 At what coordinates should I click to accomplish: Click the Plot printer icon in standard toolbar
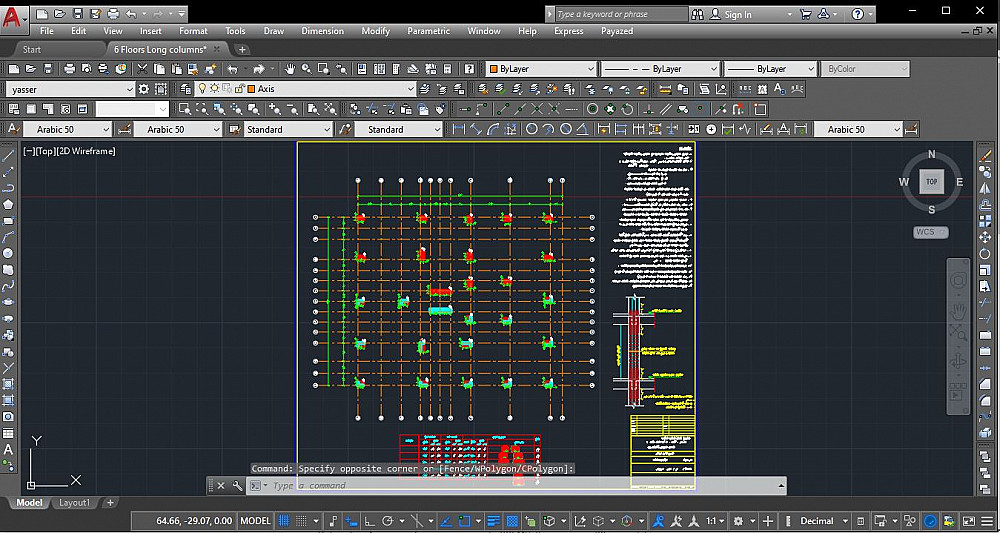pyautogui.click(x=69, y=69)
